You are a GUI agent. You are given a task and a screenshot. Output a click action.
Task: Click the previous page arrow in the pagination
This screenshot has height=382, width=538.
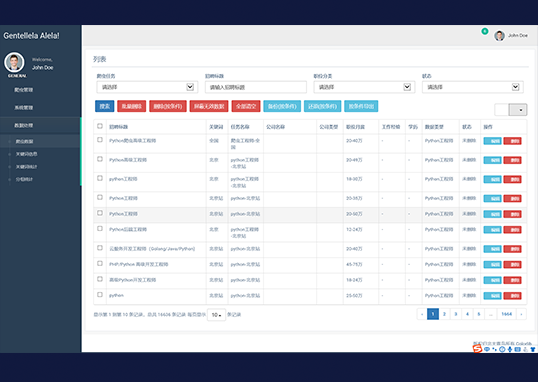point(422,314)
